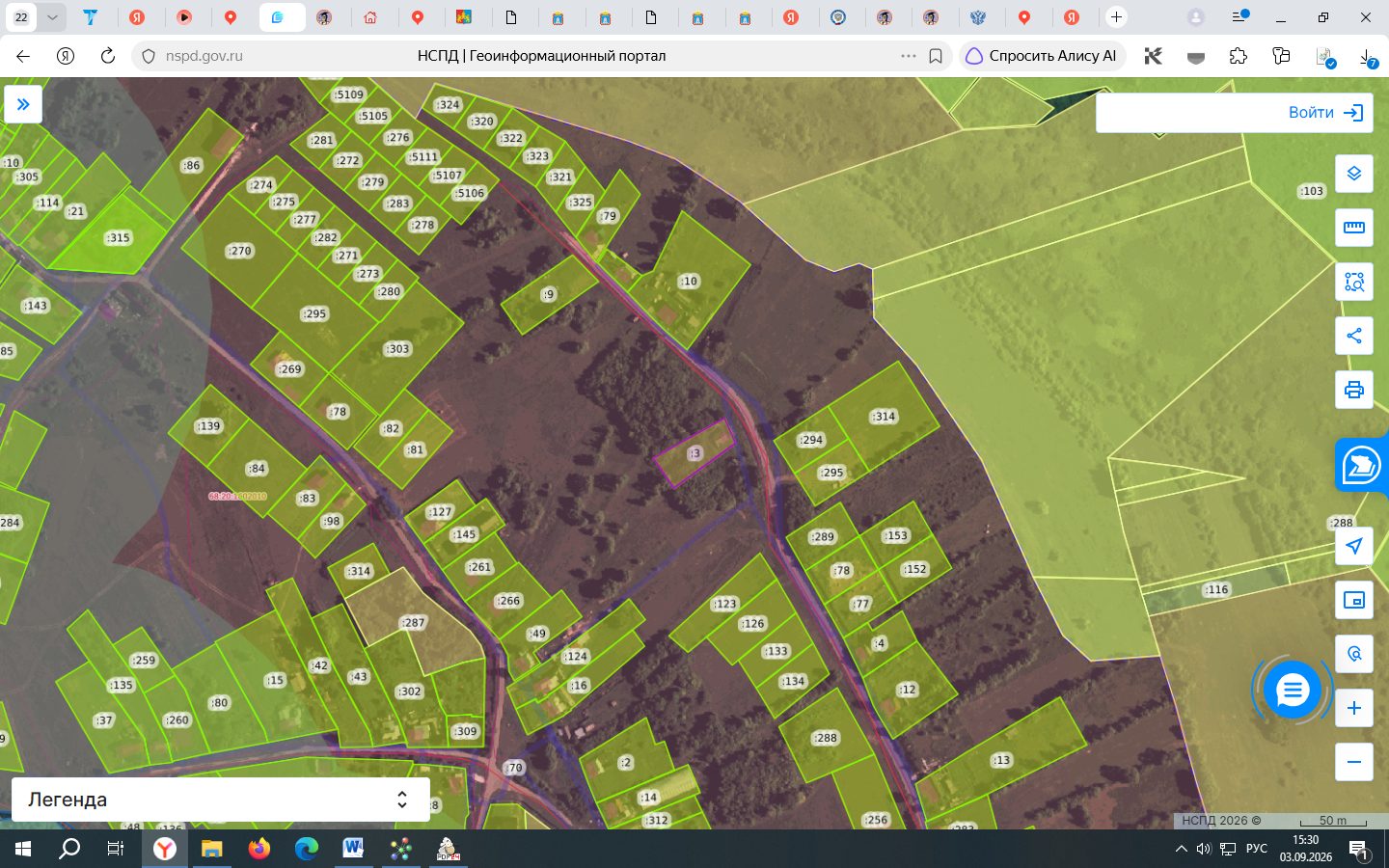The height and width of the screenshot is (868, 1389).
Task: Bookmark this page in the address bar
Action: (x=935, y=56)
